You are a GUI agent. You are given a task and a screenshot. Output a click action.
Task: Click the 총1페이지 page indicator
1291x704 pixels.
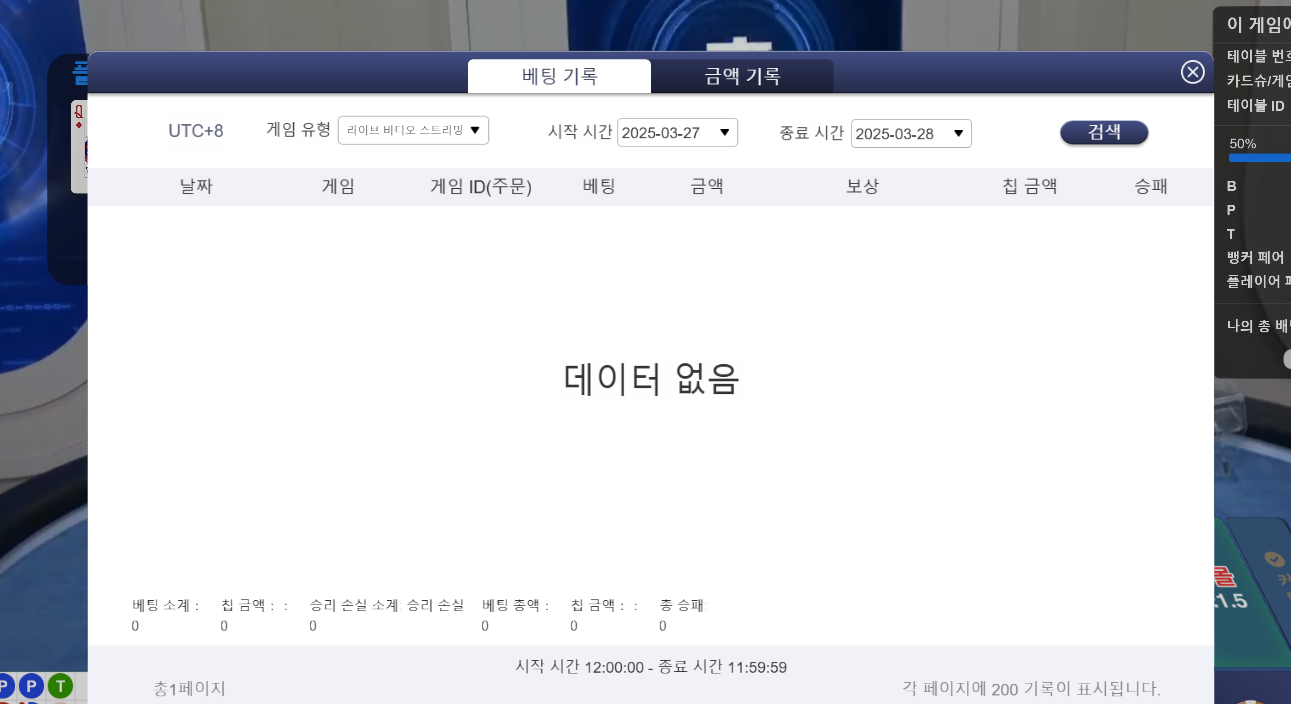190,689
